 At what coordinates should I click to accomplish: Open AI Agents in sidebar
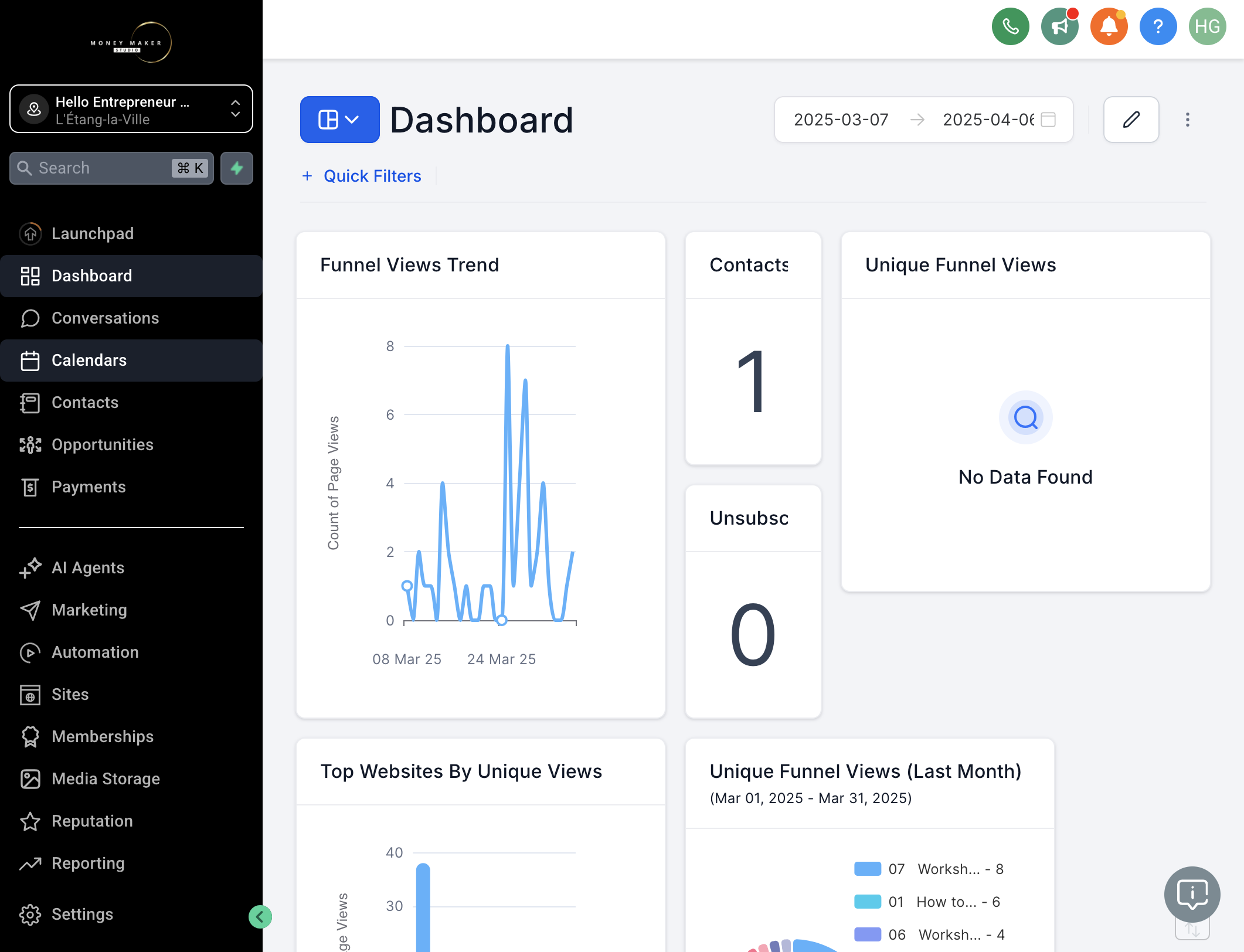click(131, 568)
